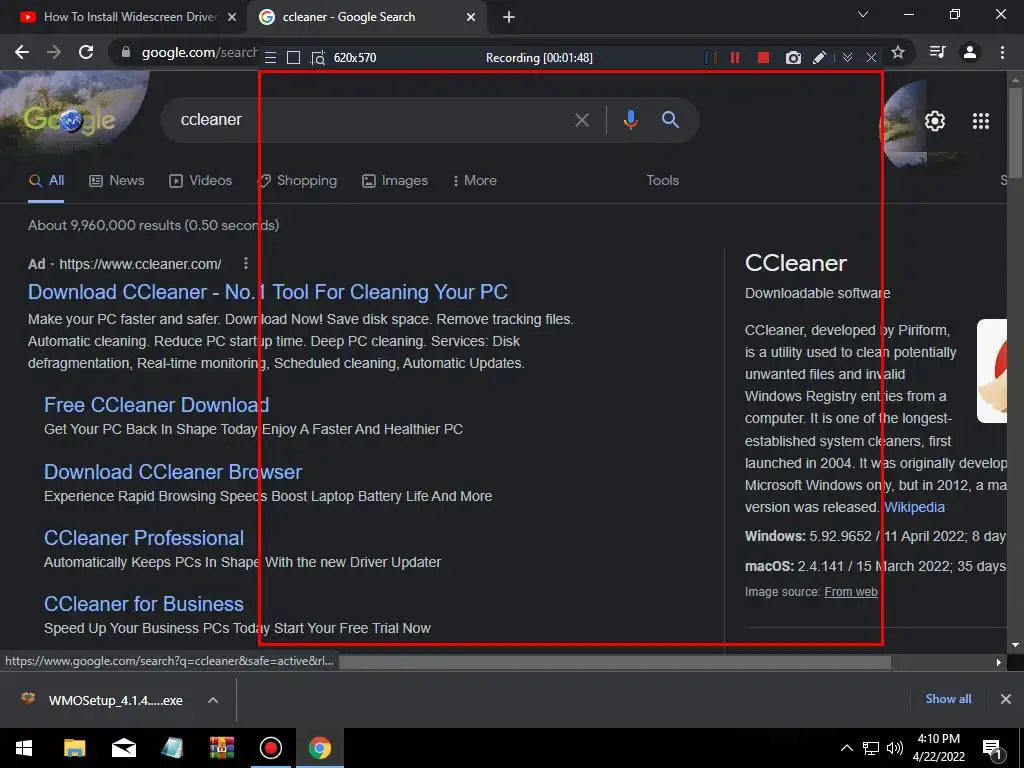This screenshot has width=1024, height=768.
Task: Click the region select magnifier icon
Action: point(318,57)
